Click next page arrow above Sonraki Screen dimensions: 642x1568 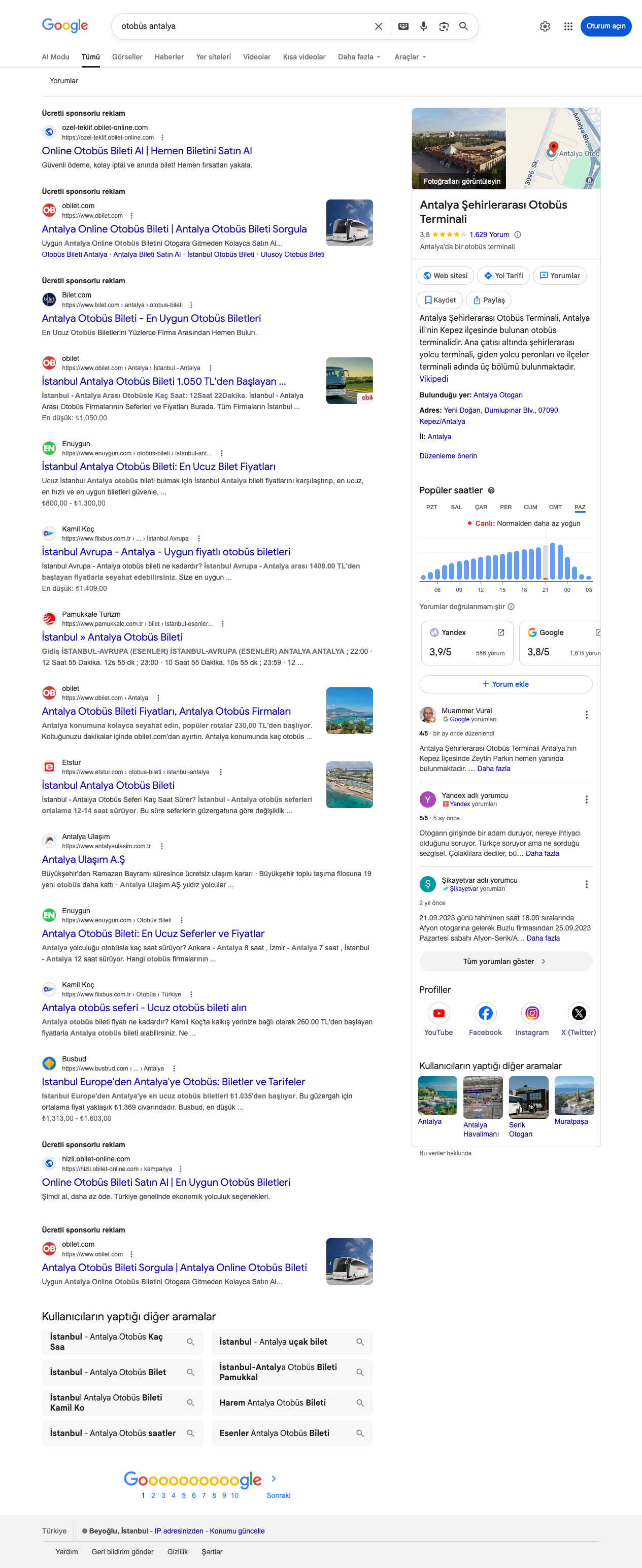pos(273,1478)
